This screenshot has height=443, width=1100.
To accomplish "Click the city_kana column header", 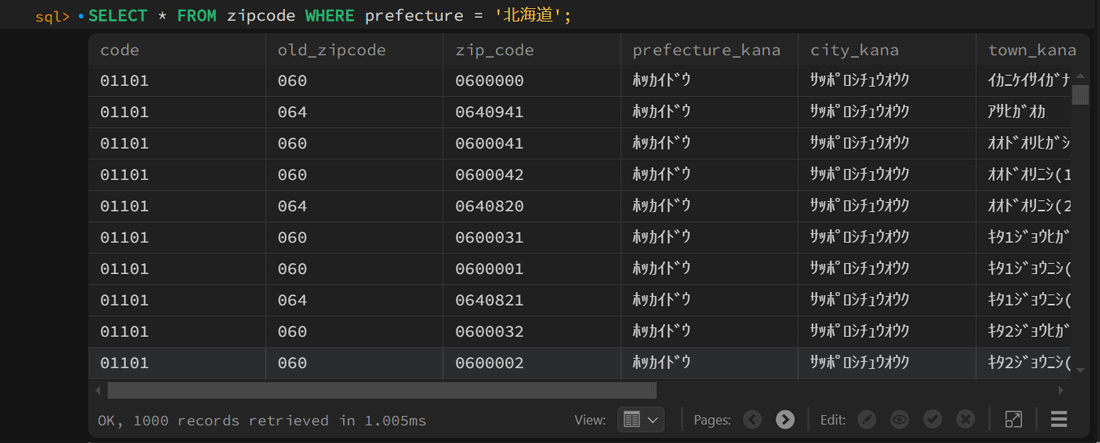I will point(854,50).
